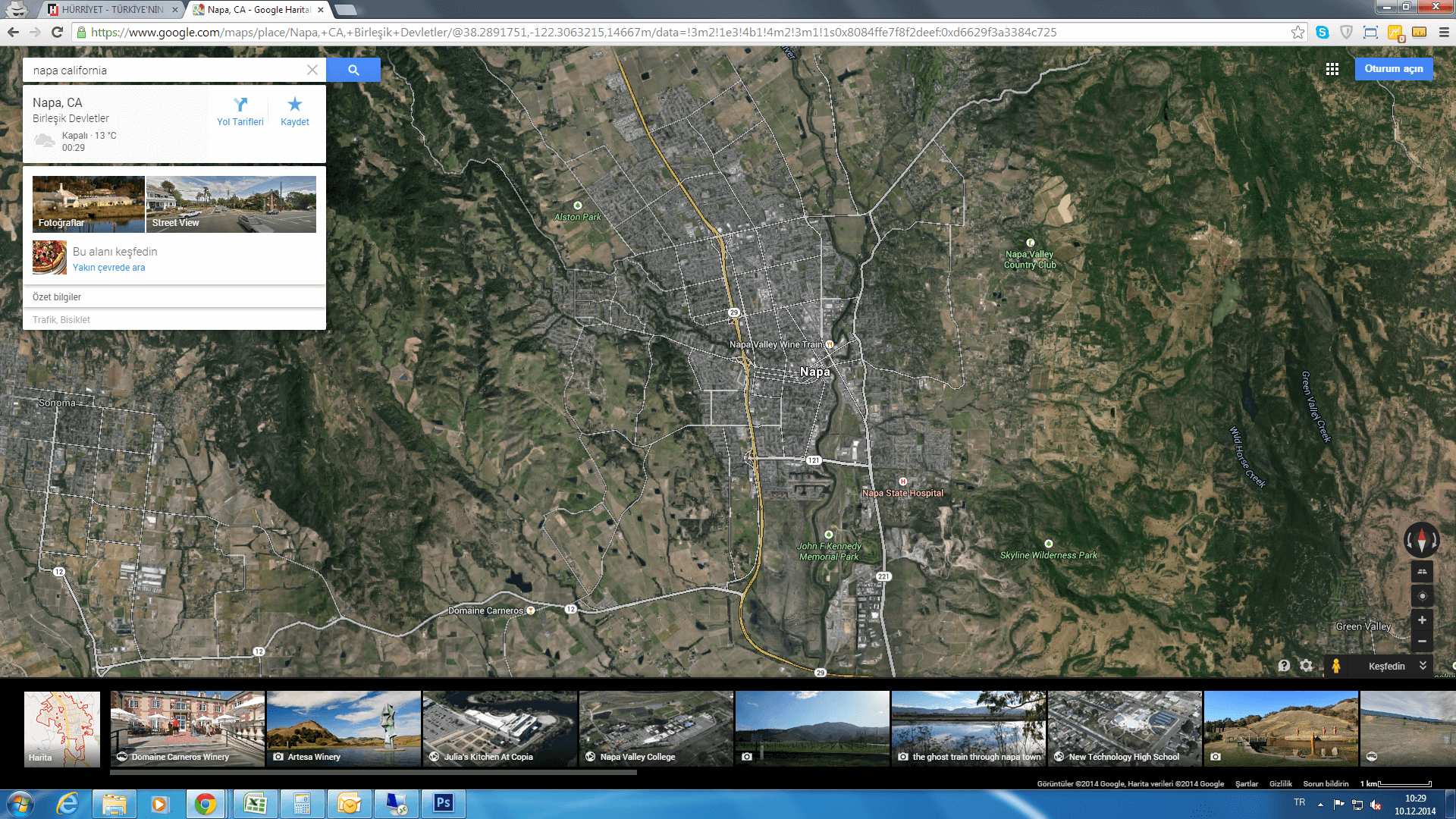Click the blue search magnifier button
Image resolution: width=1456 pixels, height=819 pixels.
353,70
